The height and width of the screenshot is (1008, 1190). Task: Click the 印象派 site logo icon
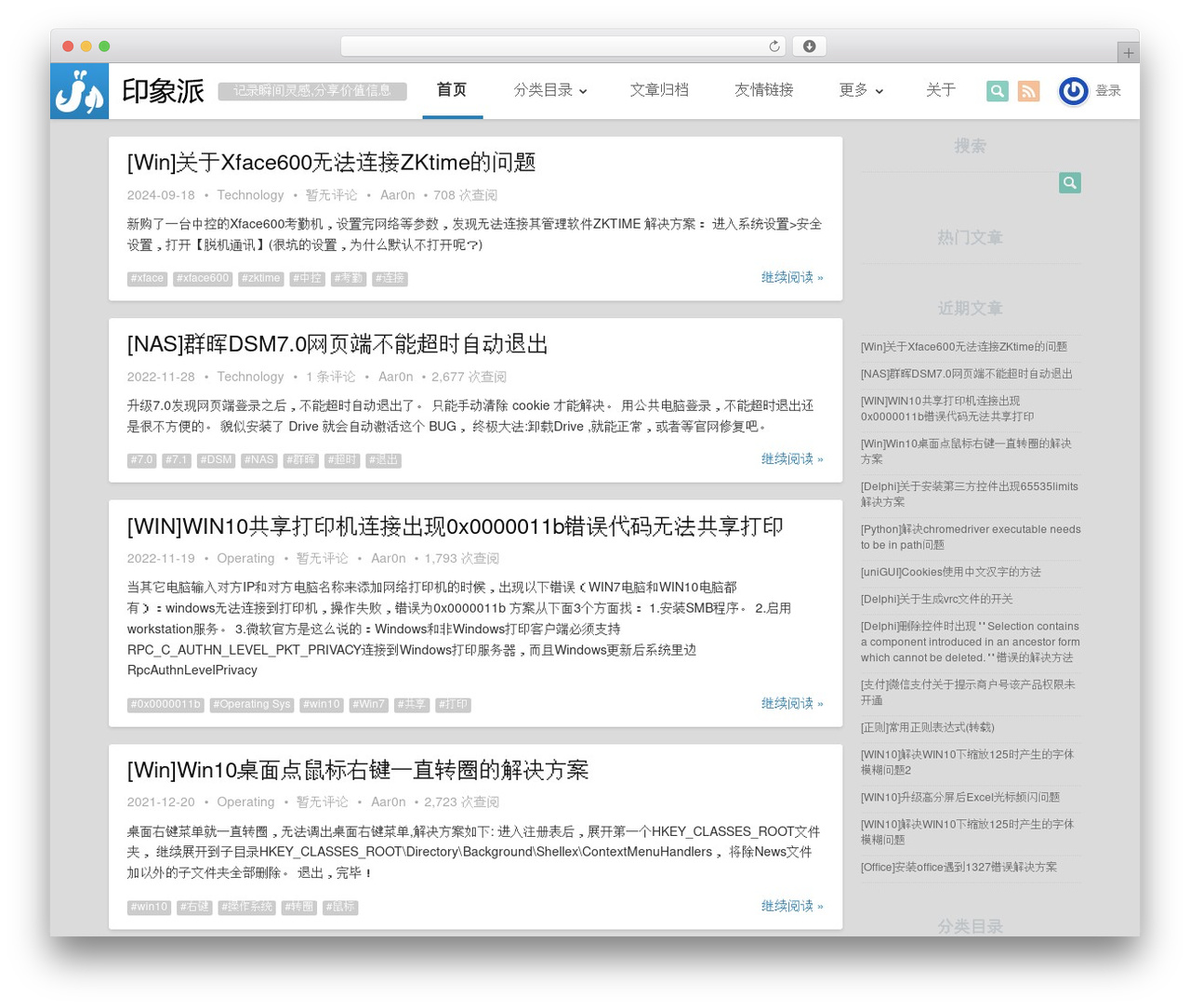click(79, 91)
